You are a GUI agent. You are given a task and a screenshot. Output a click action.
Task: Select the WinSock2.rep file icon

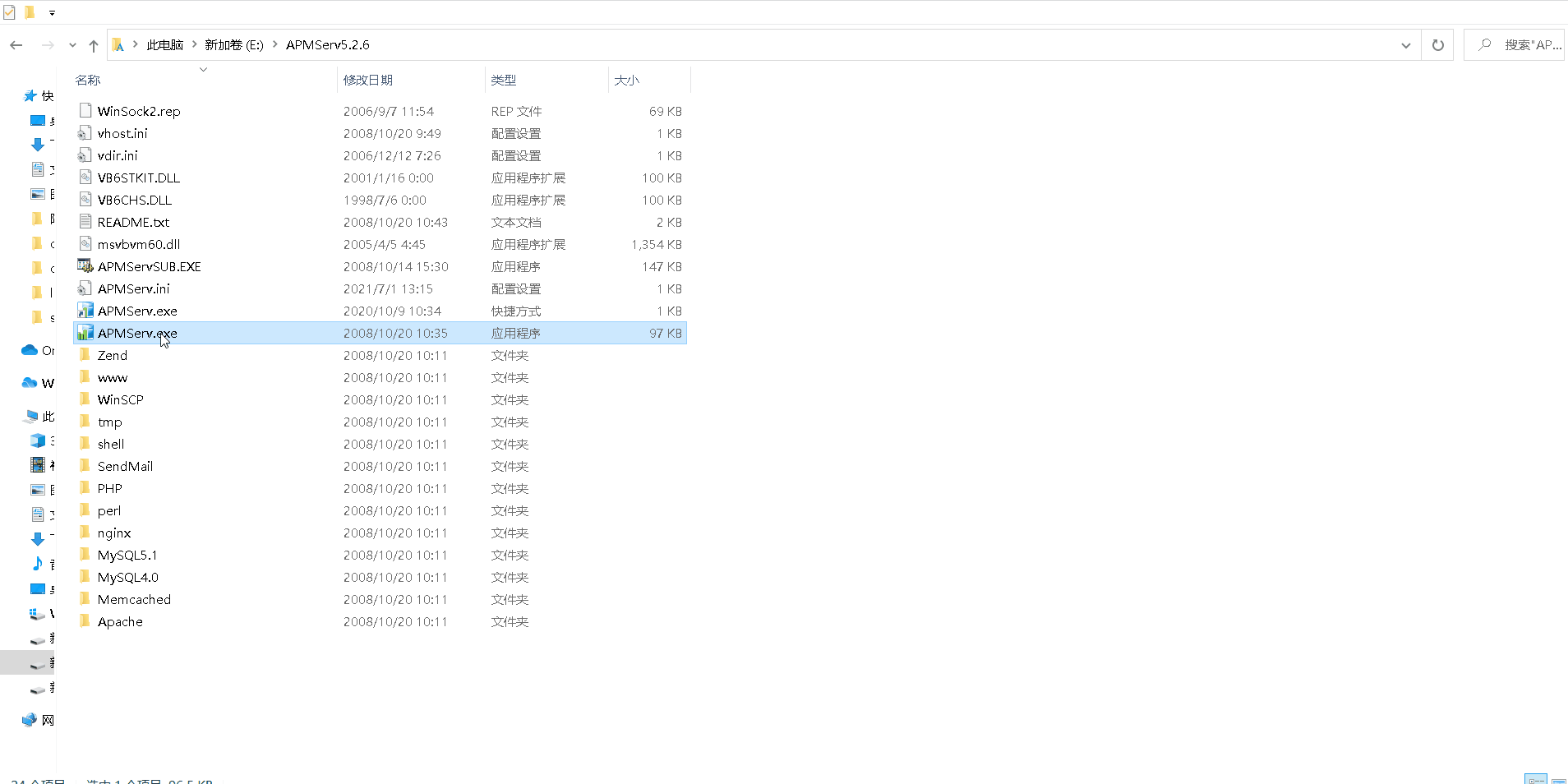(85, 110)
